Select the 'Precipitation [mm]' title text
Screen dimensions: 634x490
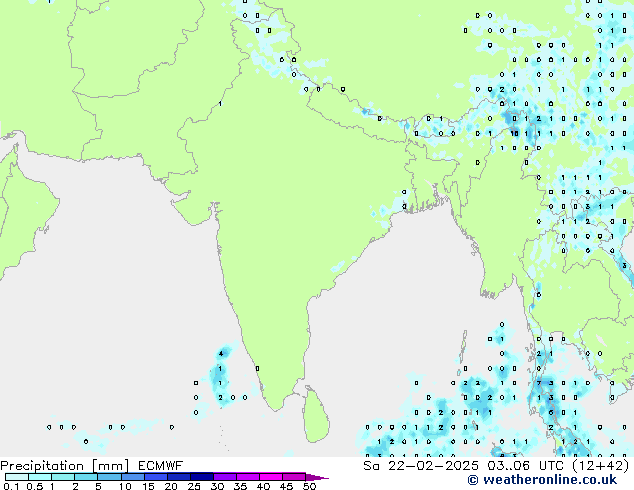[x=64, y=466]
